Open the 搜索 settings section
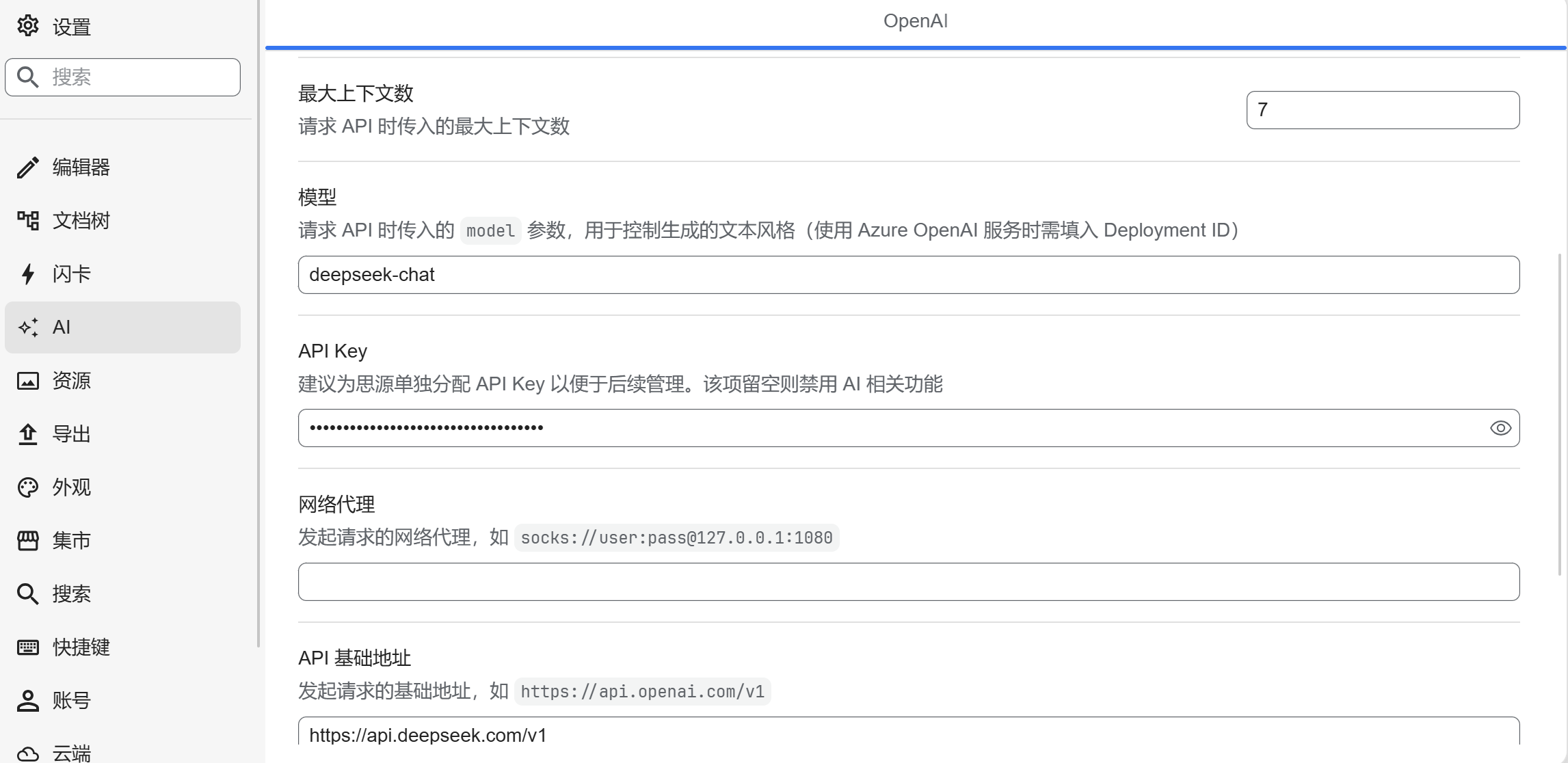 click(x=71, y=594)
